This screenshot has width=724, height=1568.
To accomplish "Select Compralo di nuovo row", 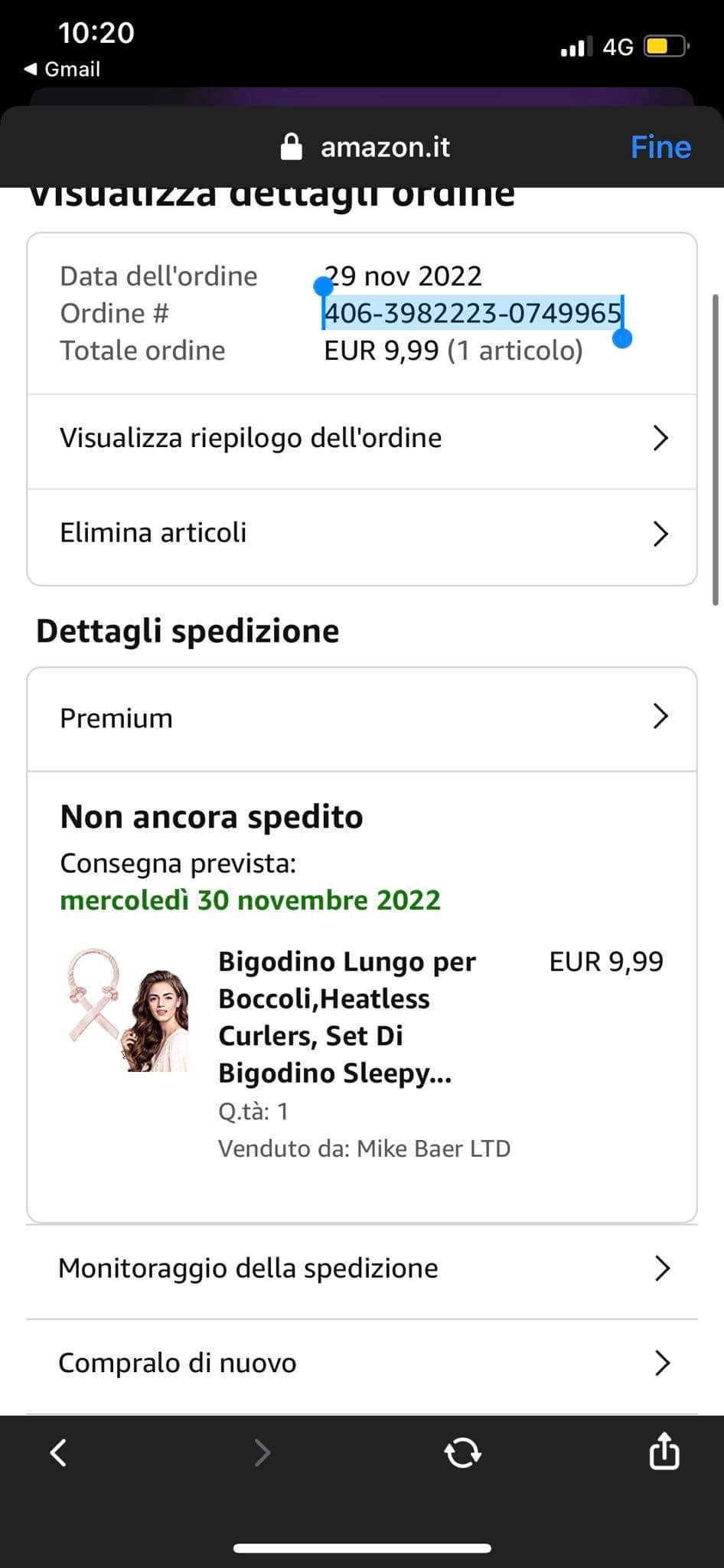I will (362, 1364).
